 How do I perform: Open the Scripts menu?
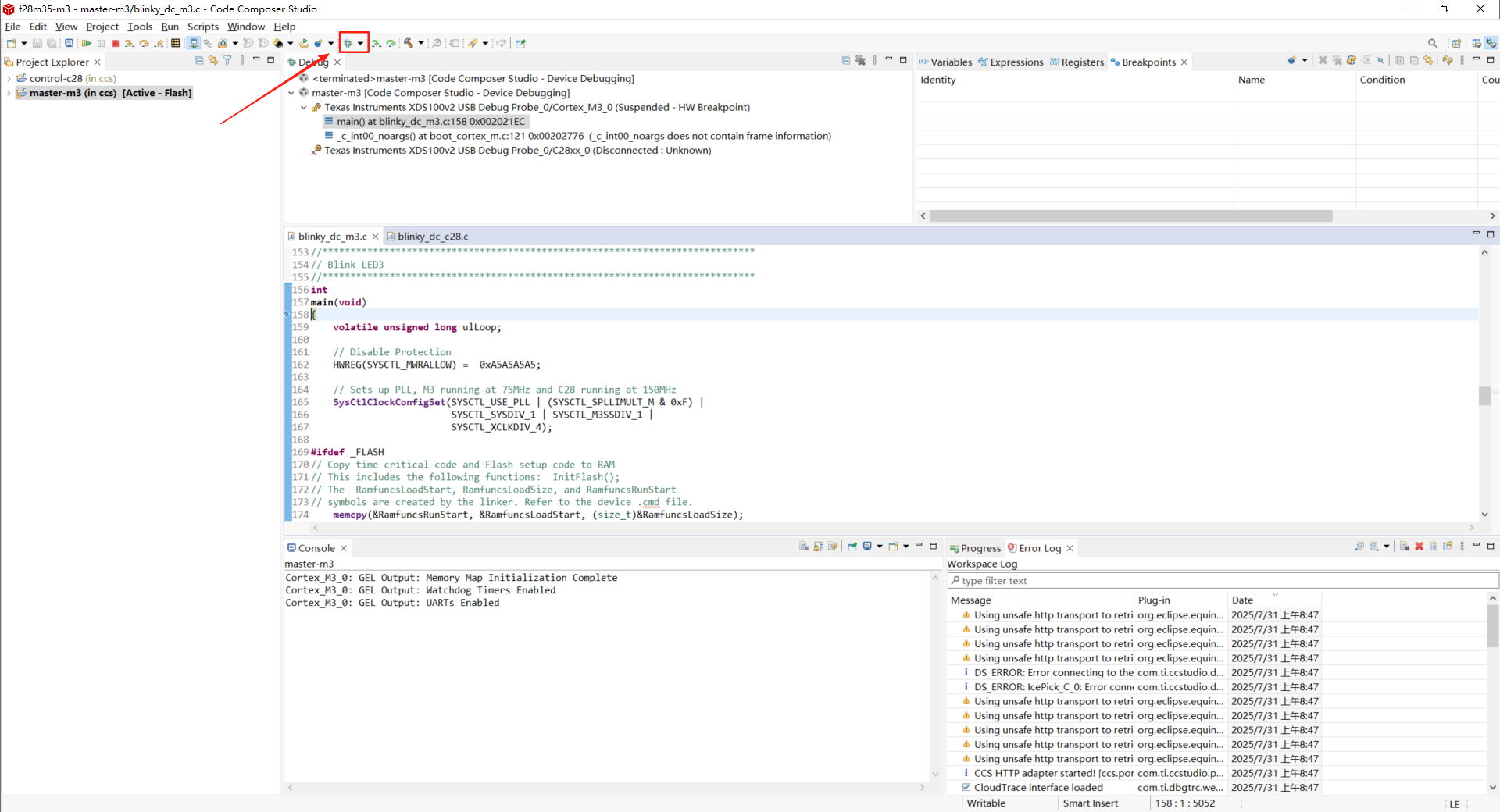click(202, 27)
